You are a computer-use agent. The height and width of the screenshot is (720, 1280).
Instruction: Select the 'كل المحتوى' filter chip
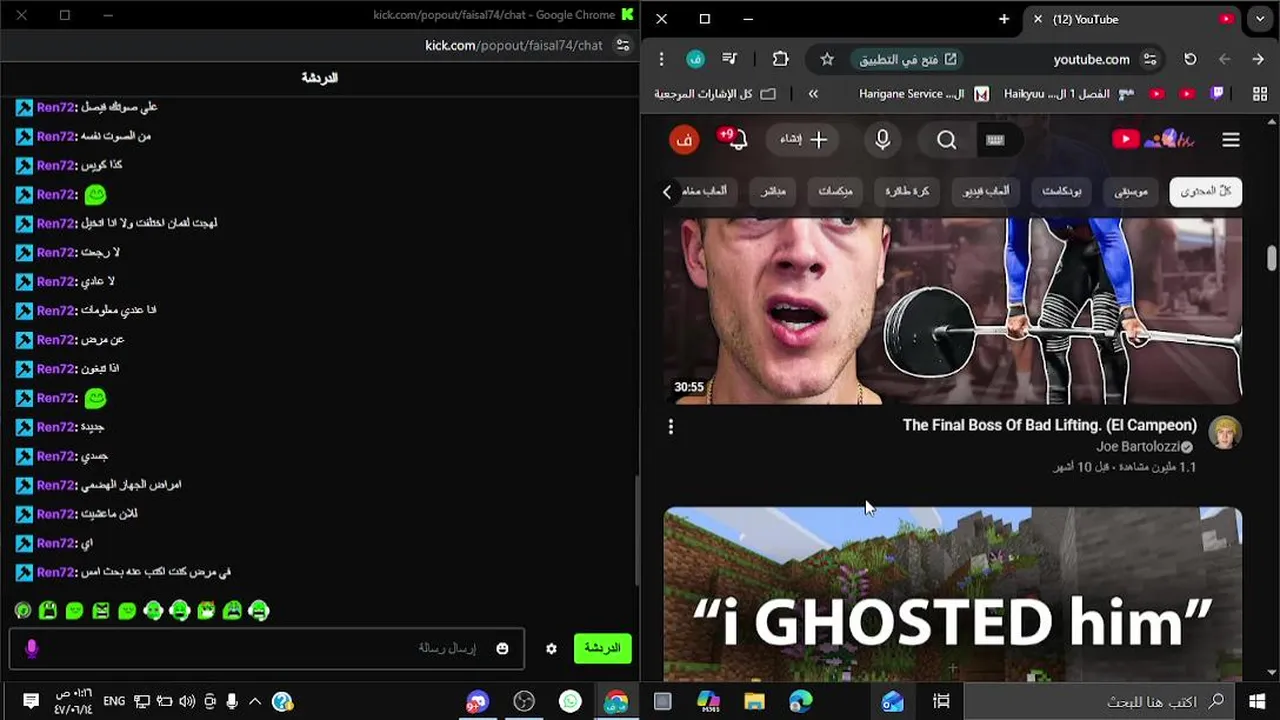[x=1206, y=192]
